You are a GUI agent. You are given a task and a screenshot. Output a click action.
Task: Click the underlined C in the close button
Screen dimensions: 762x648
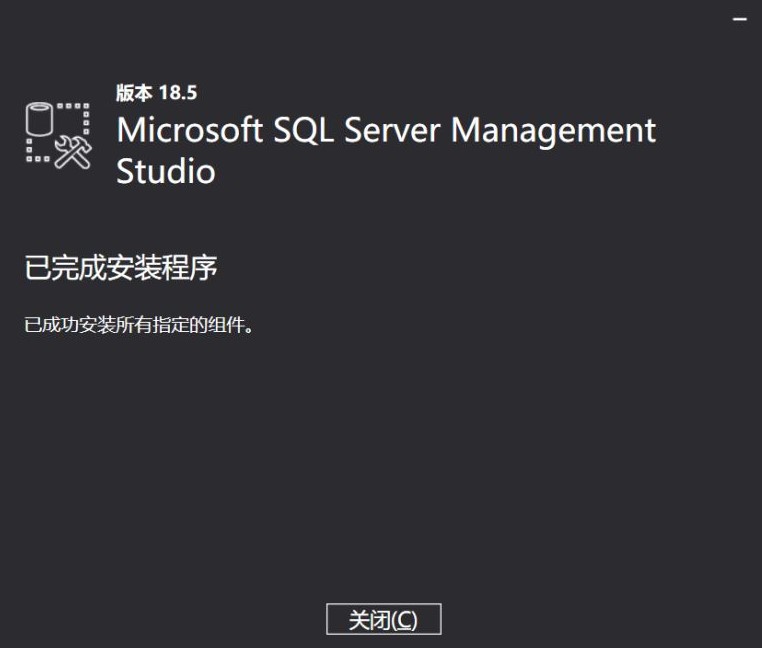coord(404,620)
